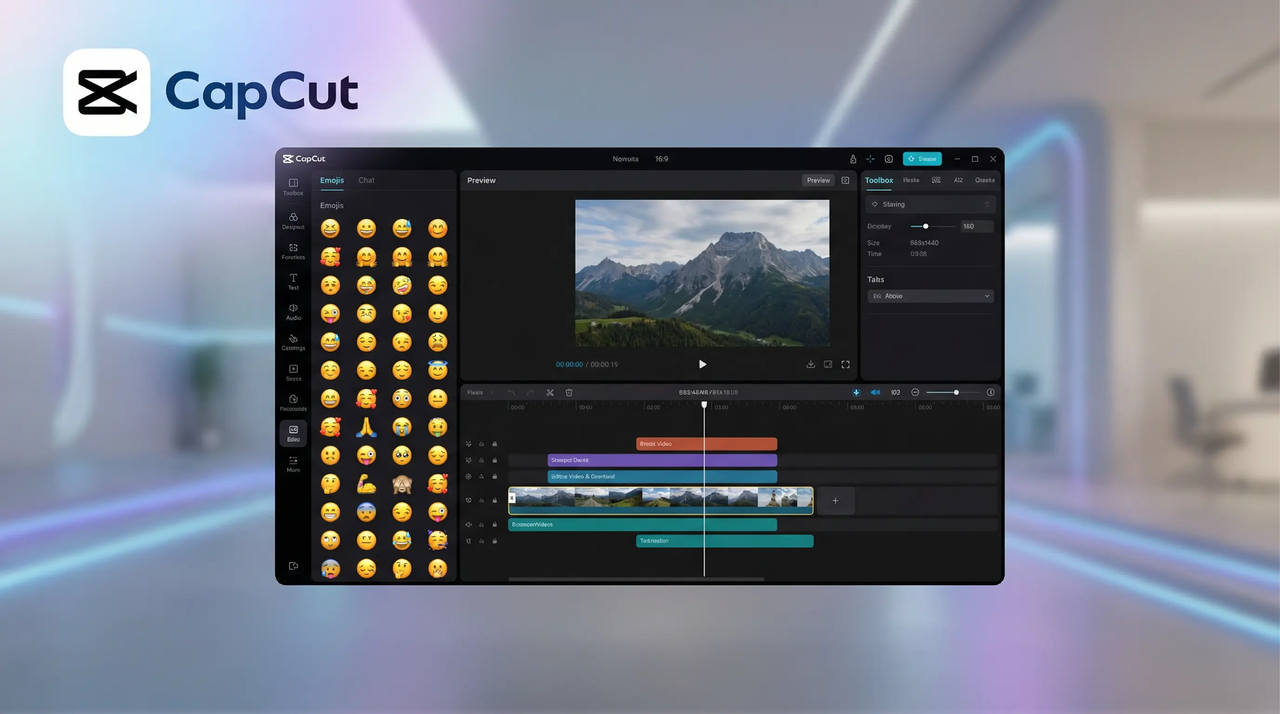This screenshot has height=714, width=1280.
Task: Click the orange clip on the timeline
Action: click(706, 444)
